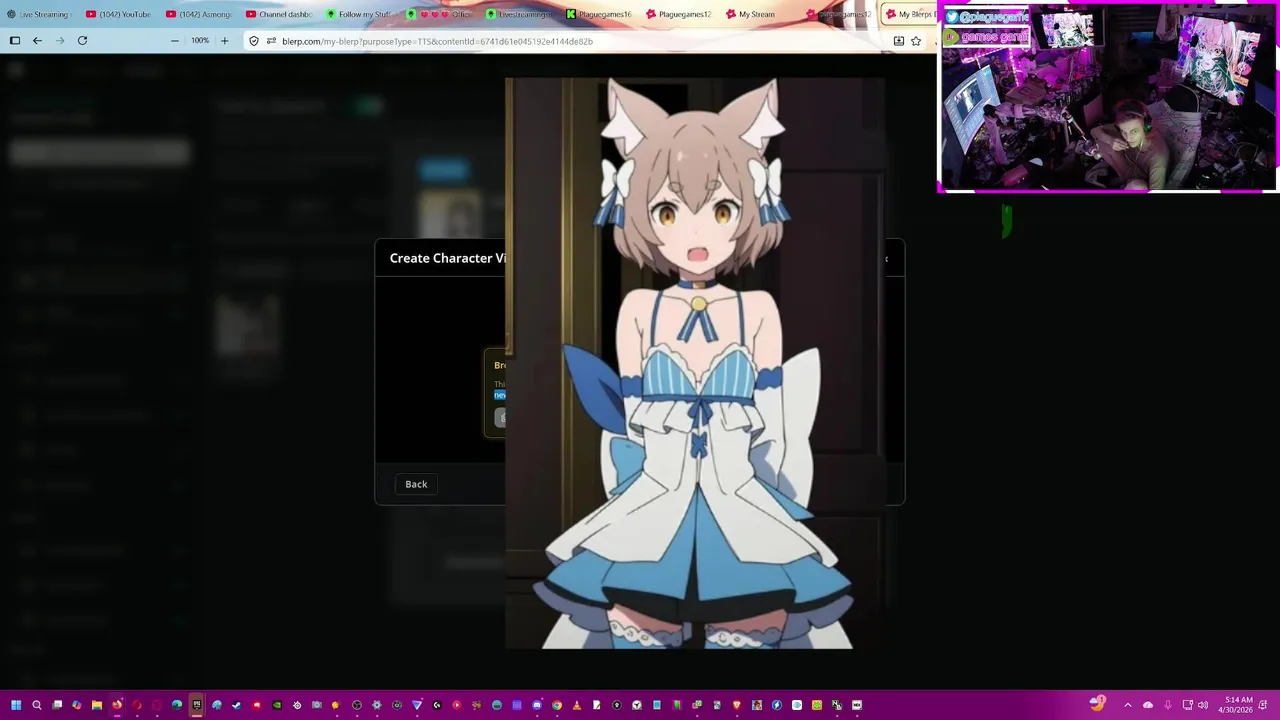Open NVIDIA app from the taskbar
This screenshot has height=720, width=1280.
[277, 705]
